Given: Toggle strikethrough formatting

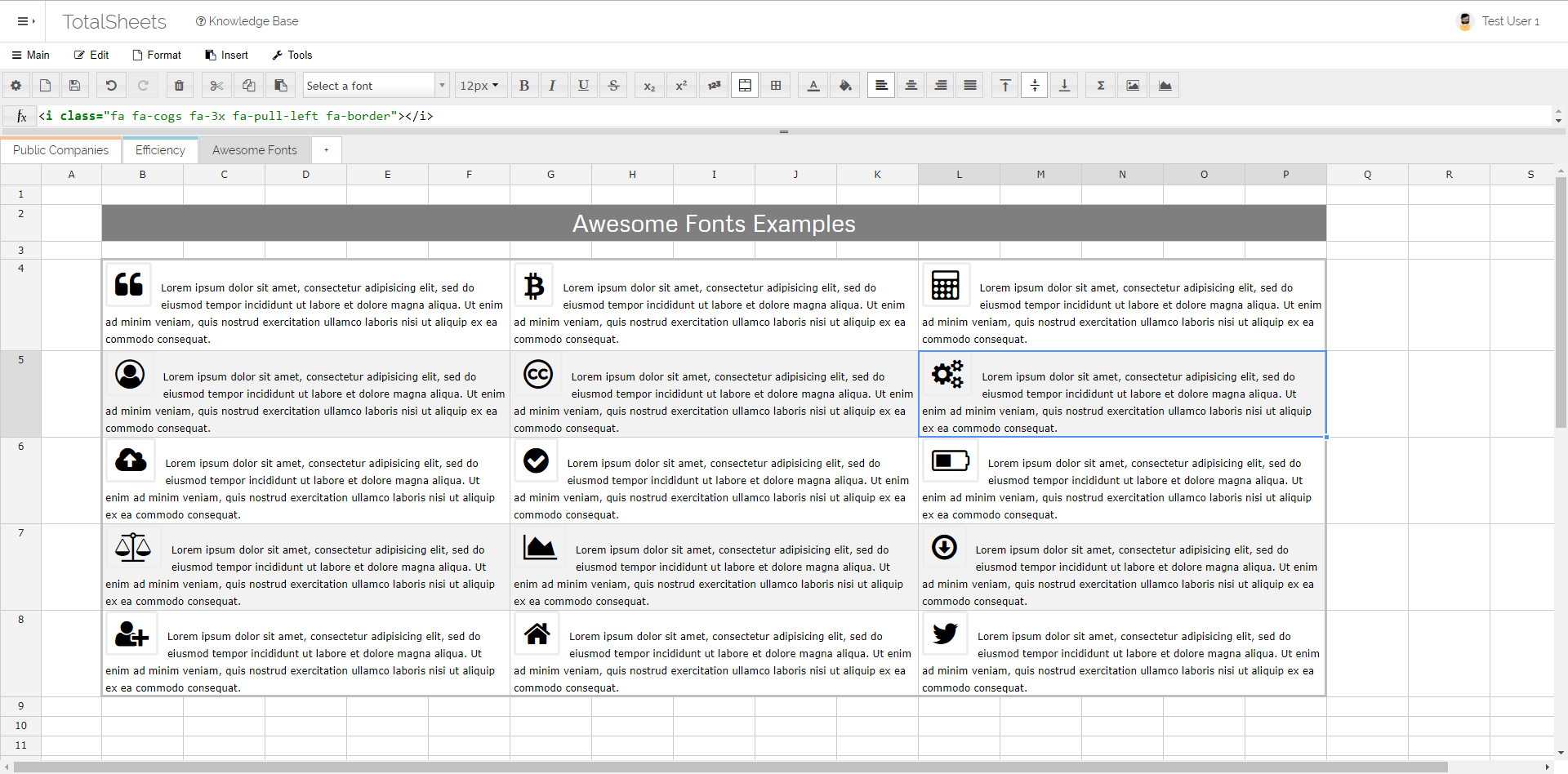Looking at the screenshot, I should (613, 85).
